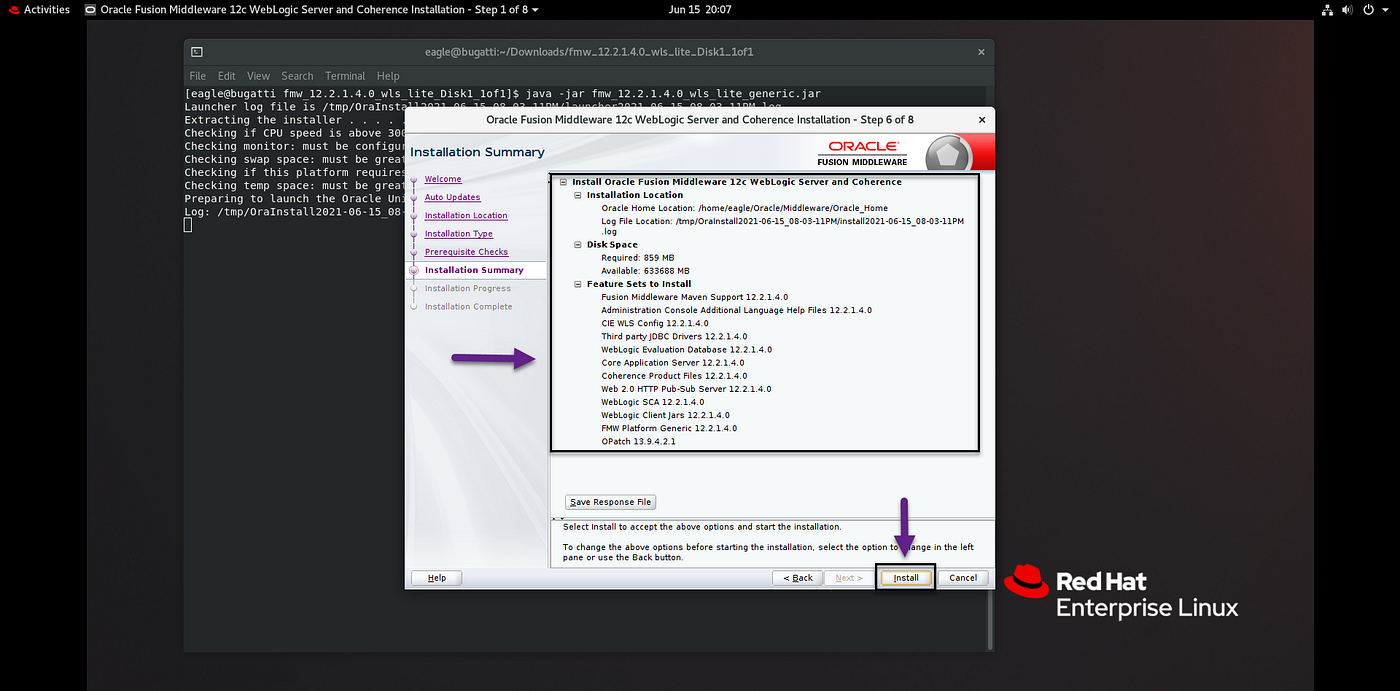1400x691 pixels.
Task: Click the Save Response File button
Action: click(x=610, y=502)
